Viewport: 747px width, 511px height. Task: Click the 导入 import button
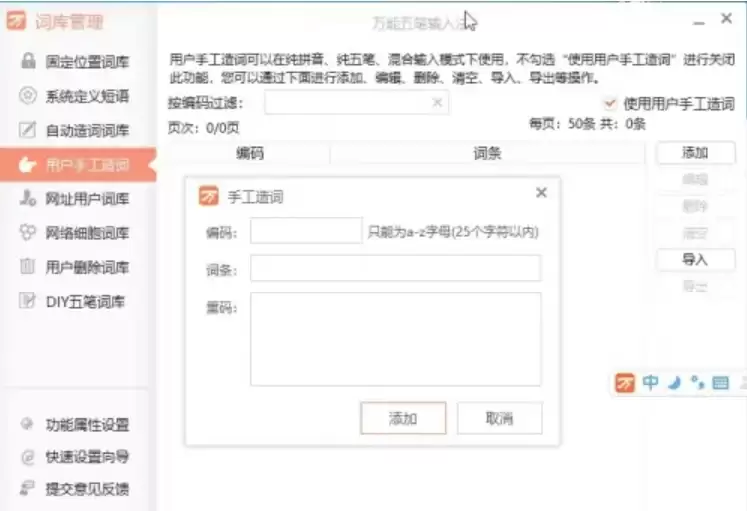click(x=695, y=260)
